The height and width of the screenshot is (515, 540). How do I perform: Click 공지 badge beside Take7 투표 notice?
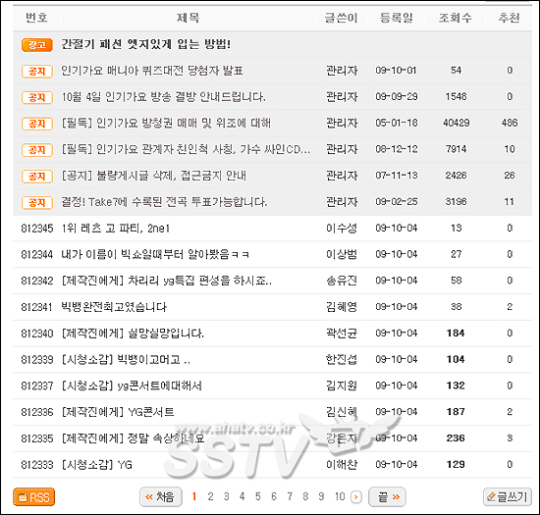[37, 203]
